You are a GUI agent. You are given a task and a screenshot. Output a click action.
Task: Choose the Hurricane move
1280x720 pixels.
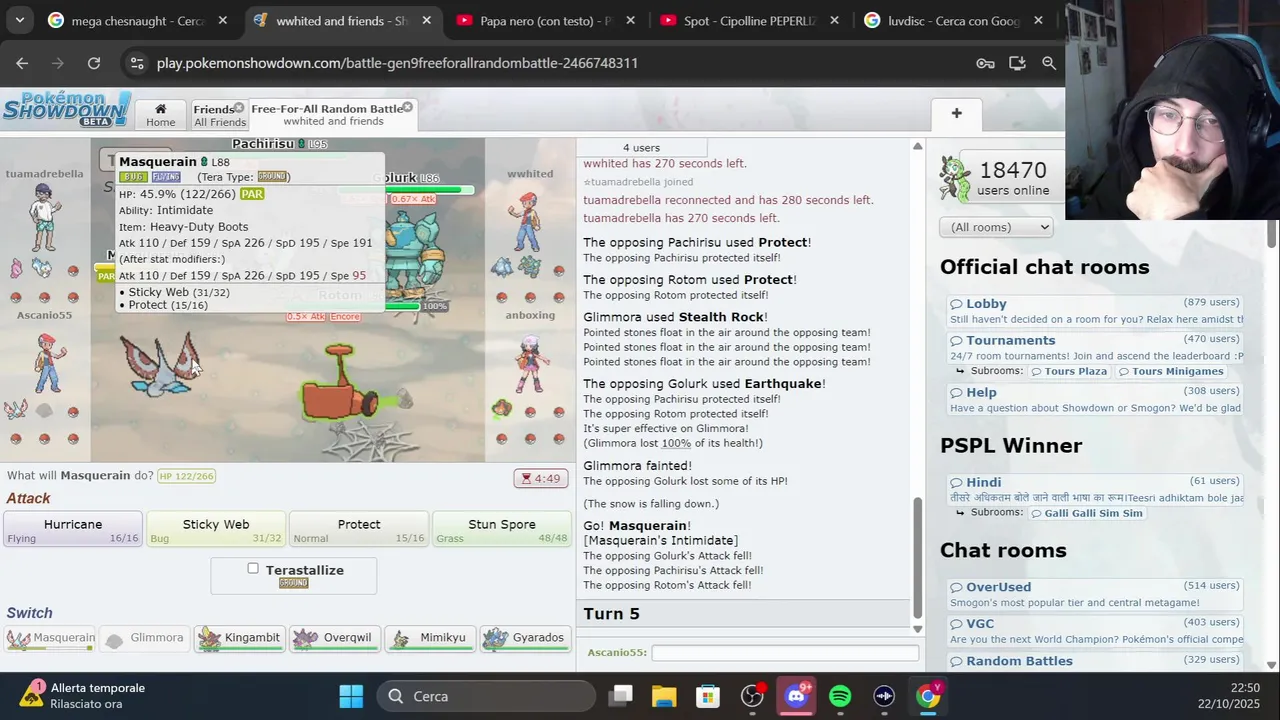point(73,530)
